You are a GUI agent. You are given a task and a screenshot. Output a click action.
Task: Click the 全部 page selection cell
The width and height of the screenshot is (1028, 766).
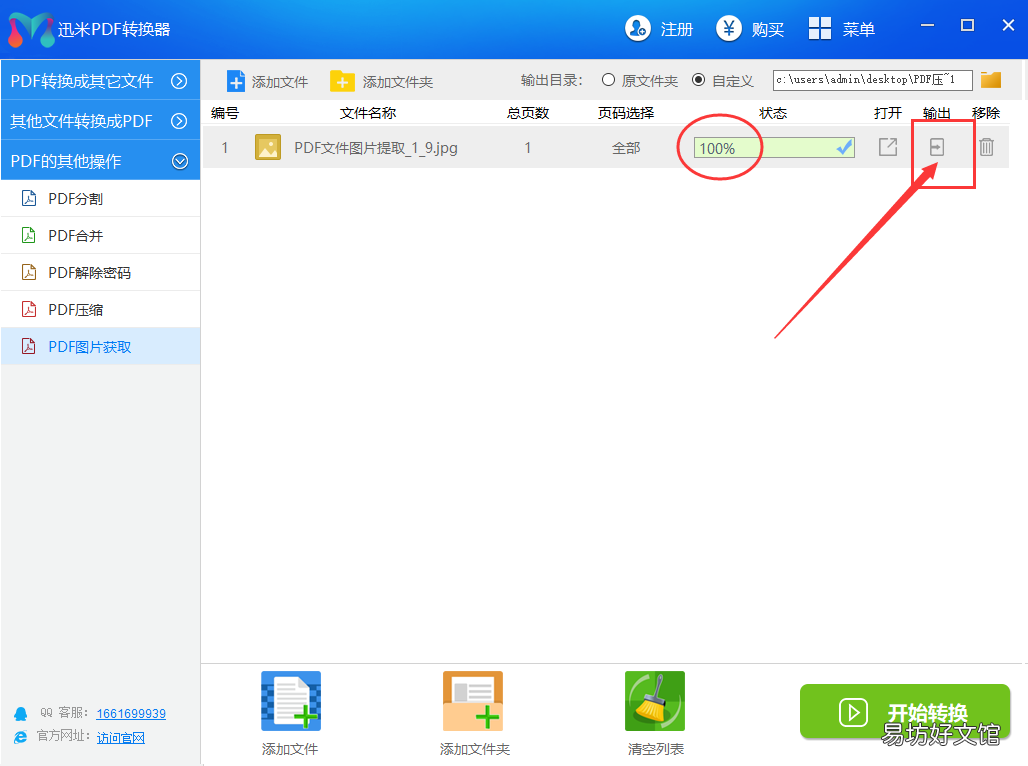(626, 148)
